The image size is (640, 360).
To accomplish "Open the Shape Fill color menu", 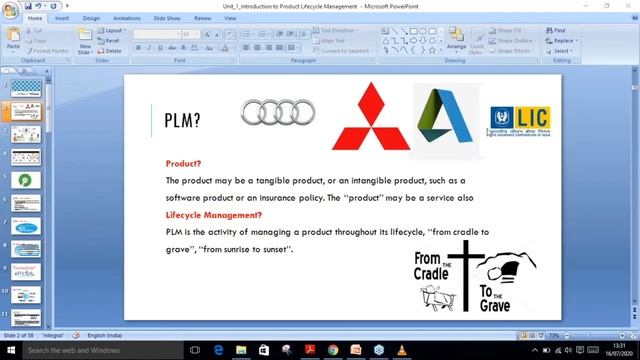I will [x=507, y=31].
